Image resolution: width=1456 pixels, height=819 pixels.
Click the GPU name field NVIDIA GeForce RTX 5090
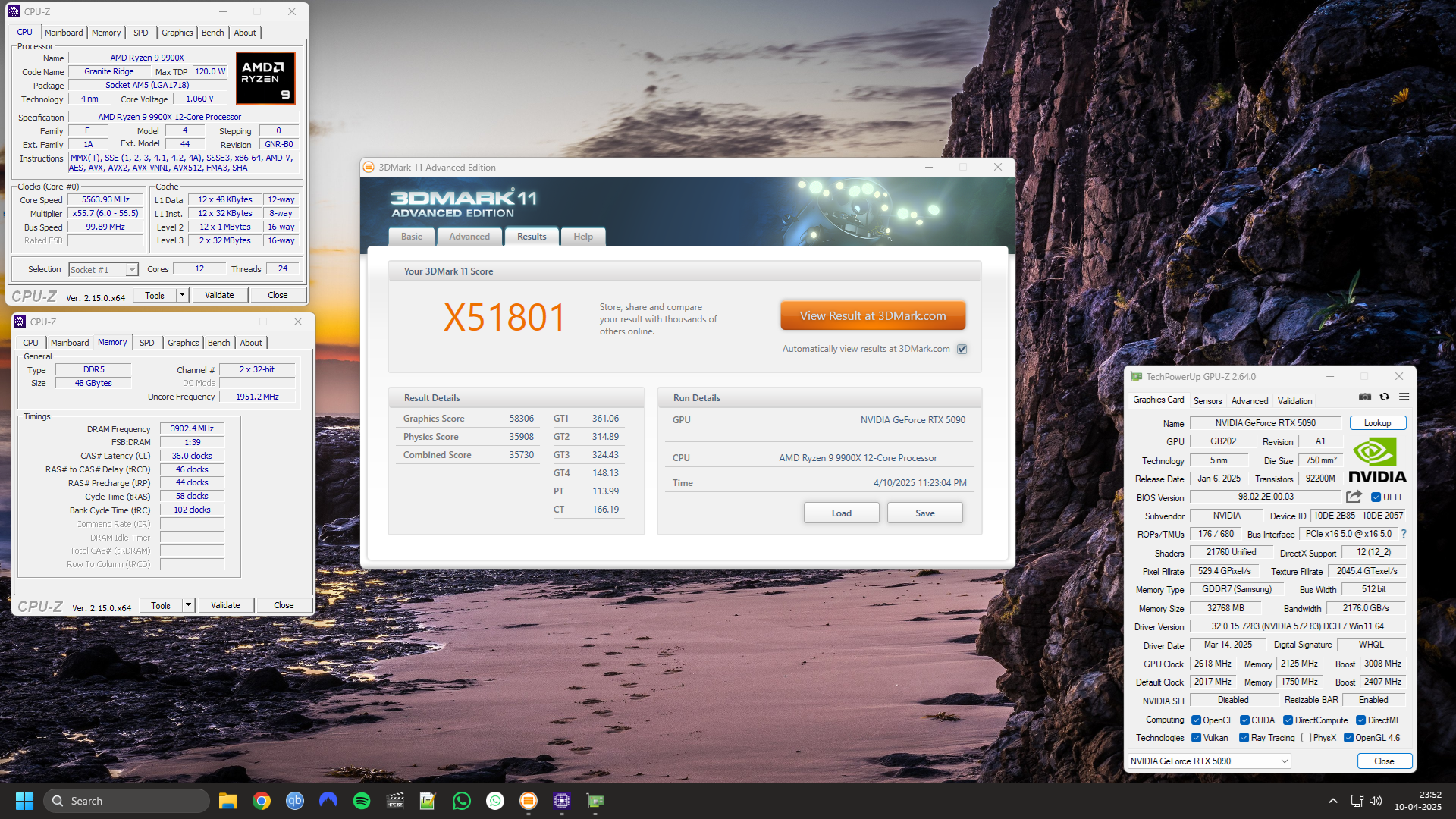coord(1265,423)
